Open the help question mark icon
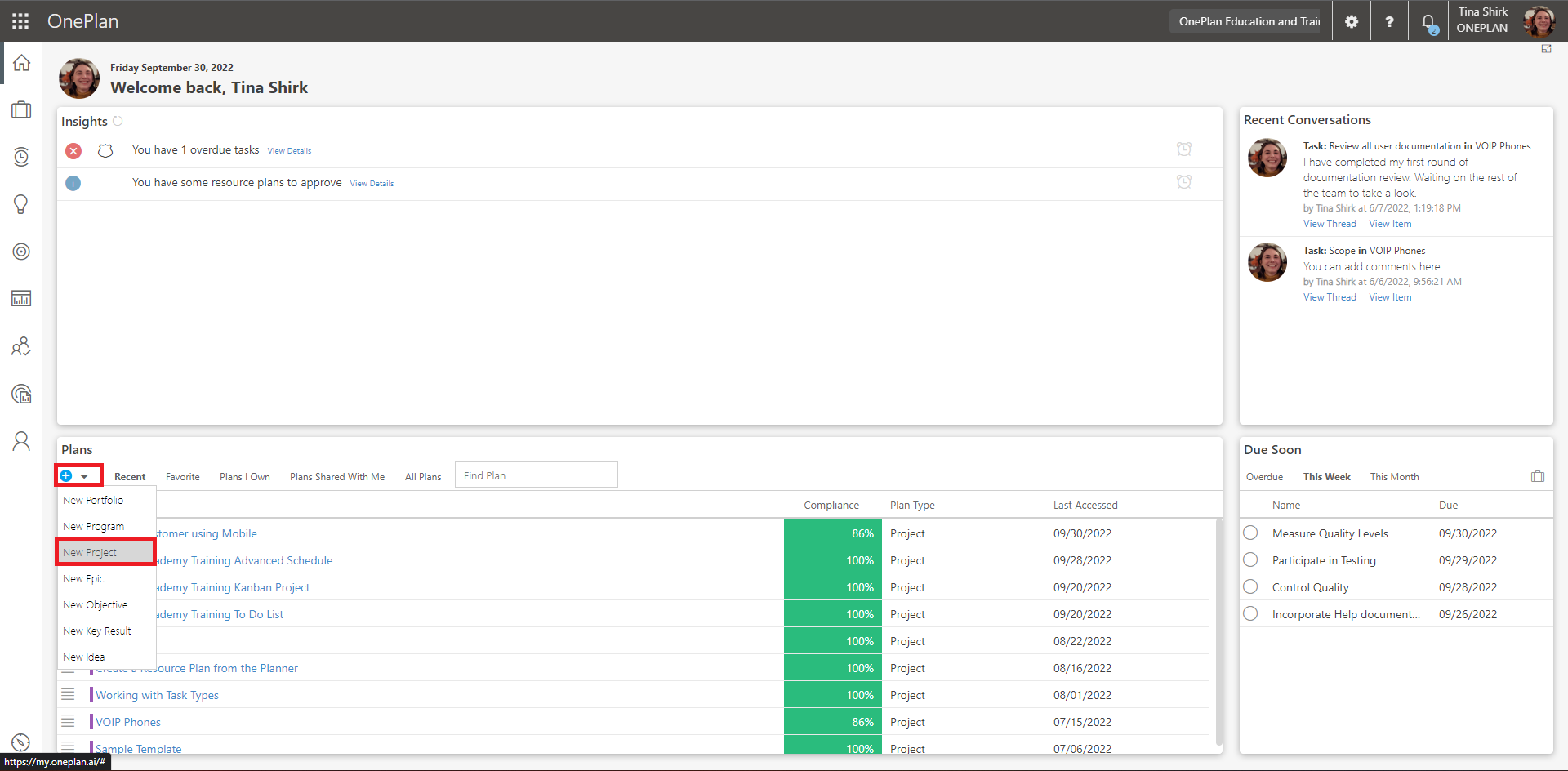1568x771 pixels. pos(1389,21)
